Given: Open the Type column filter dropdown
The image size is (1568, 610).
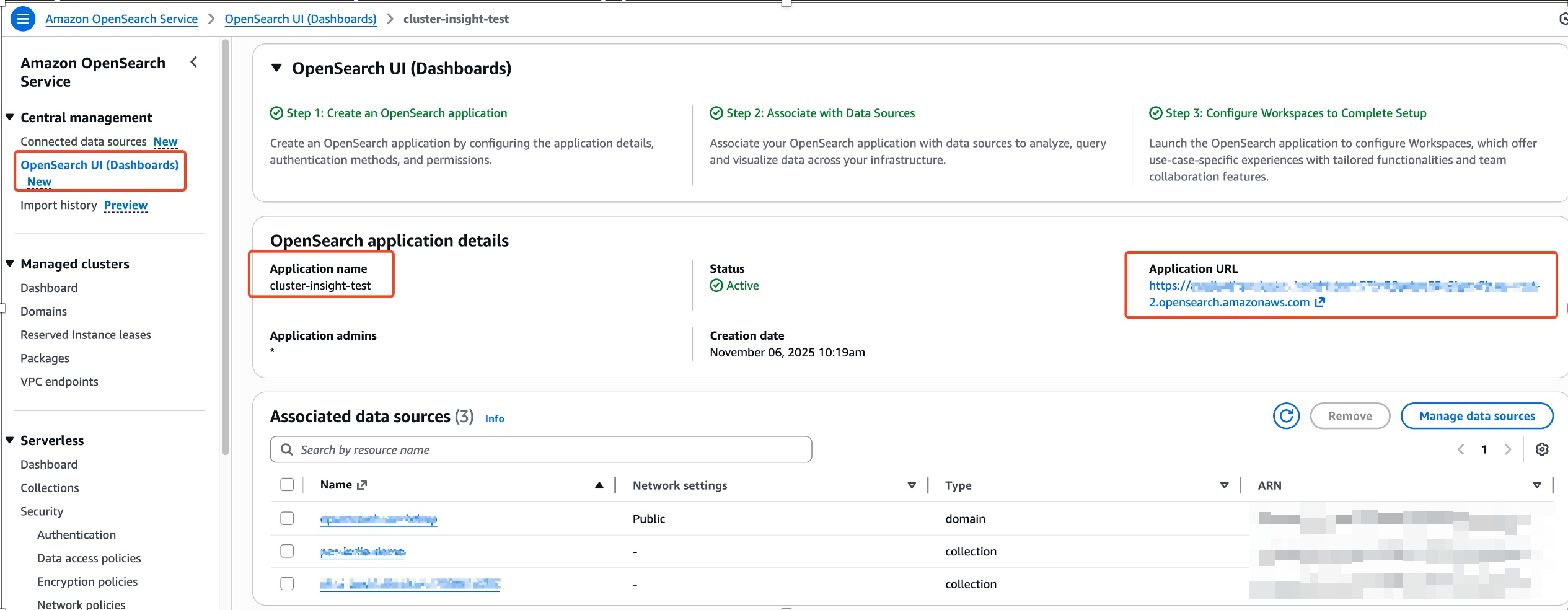Looking at the screenshot, I should point(1224,485).
